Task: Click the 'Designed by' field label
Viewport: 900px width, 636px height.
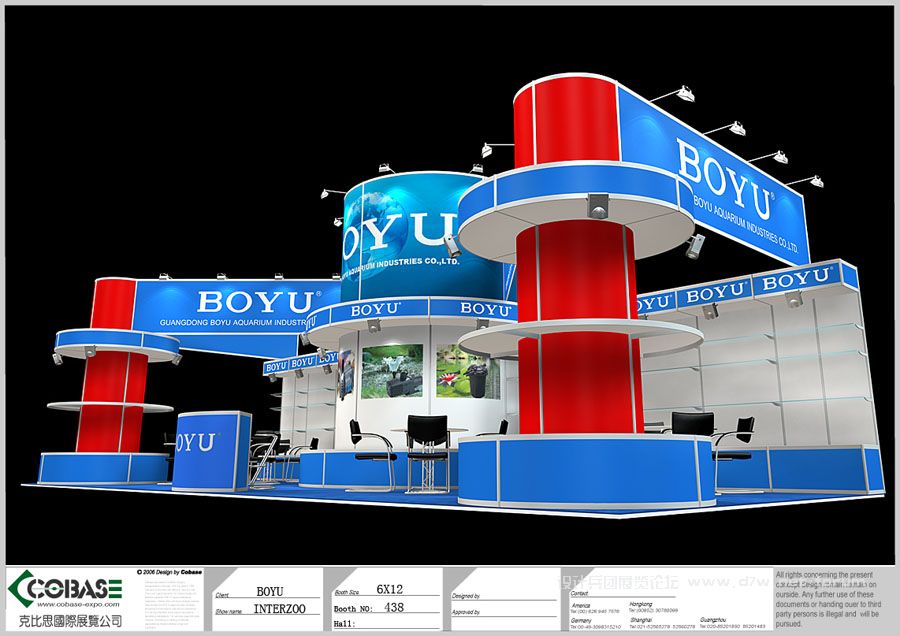Action: (465, 596)
